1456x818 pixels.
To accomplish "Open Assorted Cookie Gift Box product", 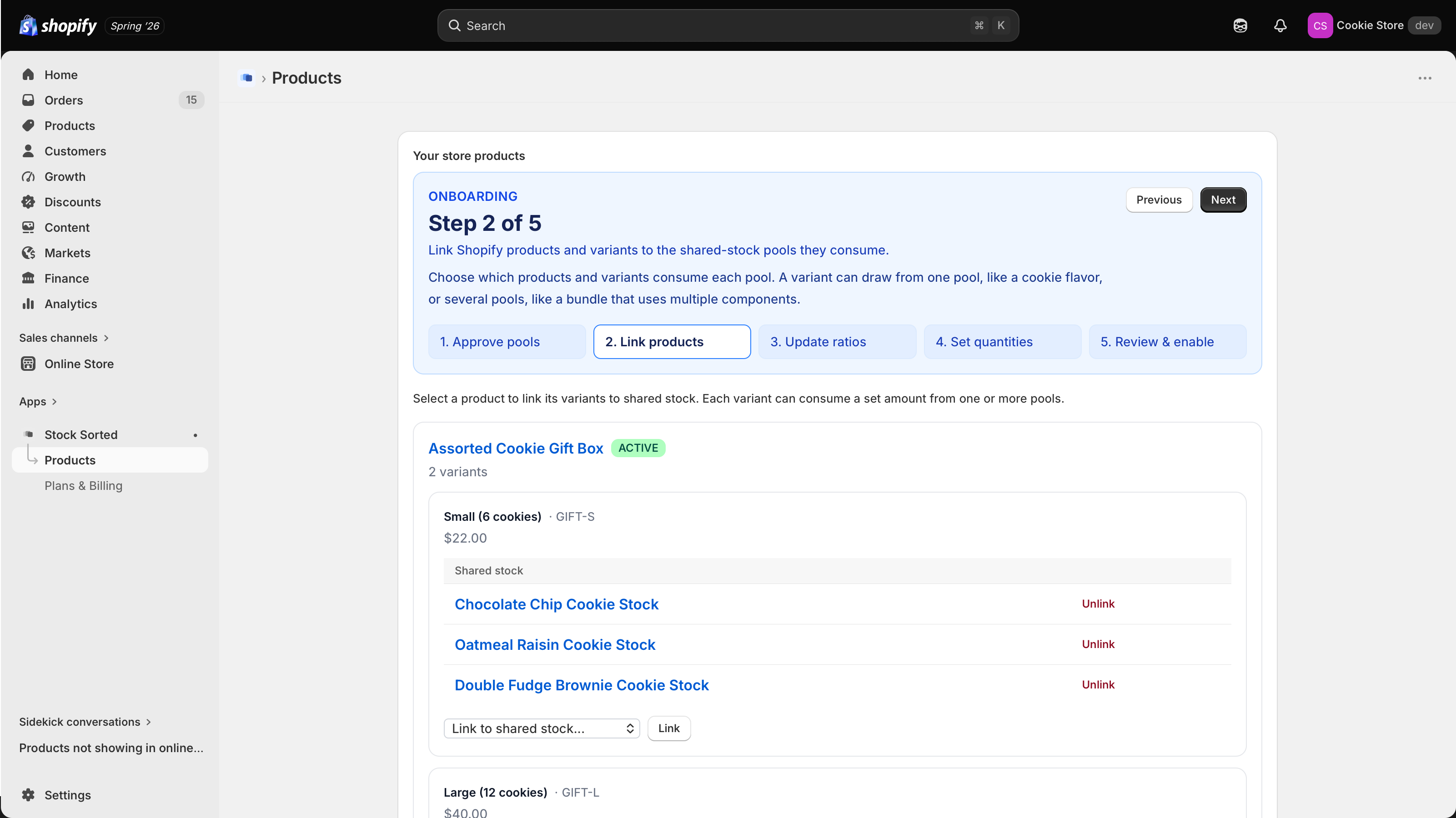I will (516, 448).
